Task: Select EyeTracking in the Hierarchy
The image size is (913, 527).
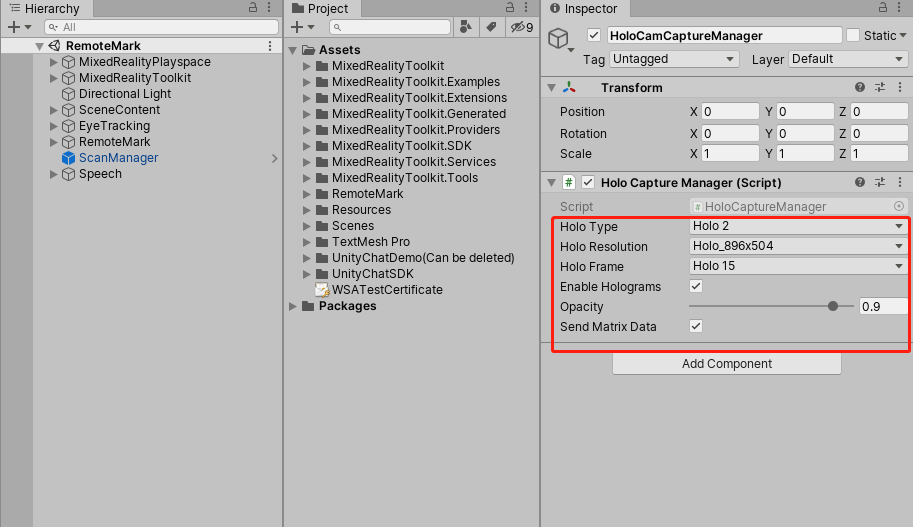Action: pyautogui.click(x=115, y=126)
